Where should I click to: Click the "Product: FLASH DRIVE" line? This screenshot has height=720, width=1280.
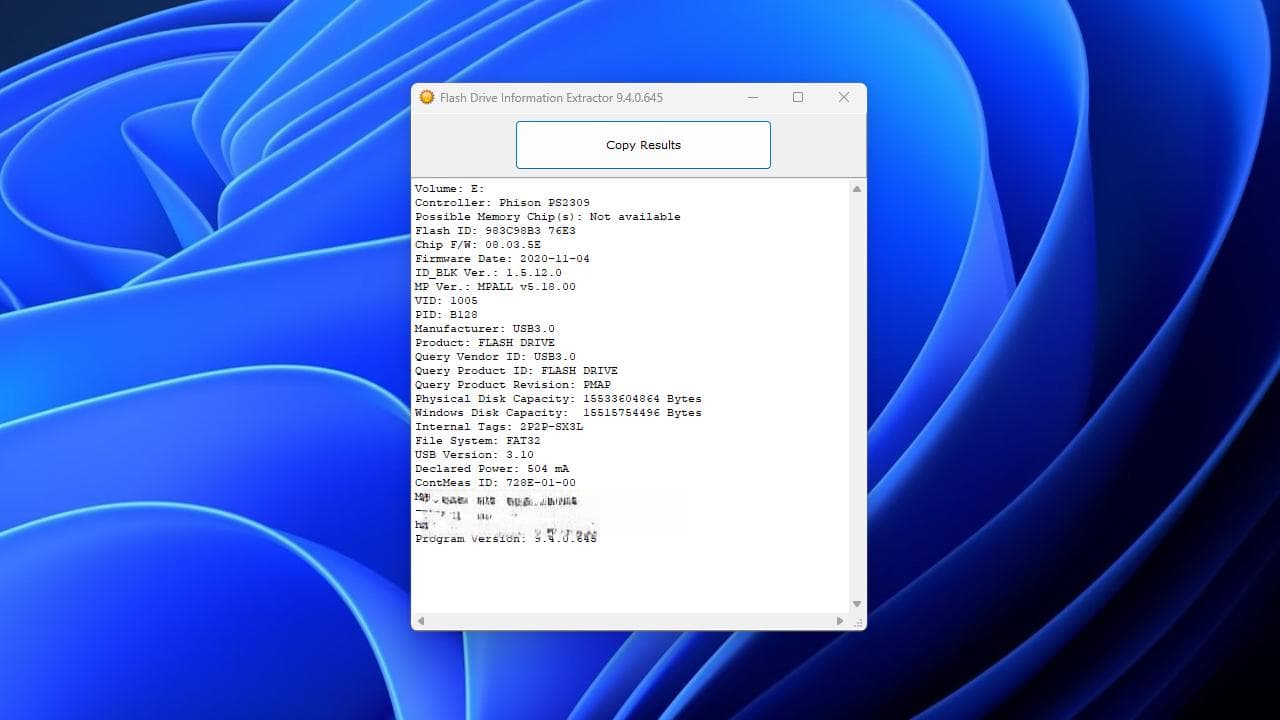(485, 342)
